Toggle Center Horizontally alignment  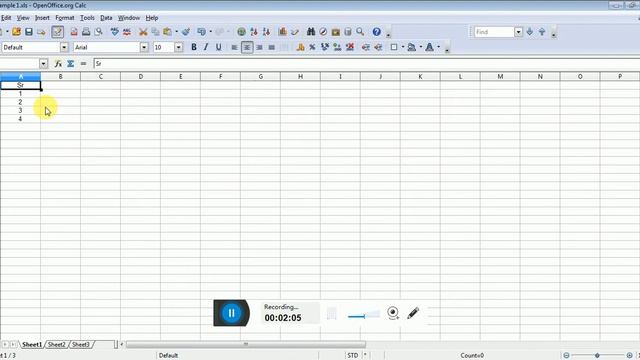[247, 47]
